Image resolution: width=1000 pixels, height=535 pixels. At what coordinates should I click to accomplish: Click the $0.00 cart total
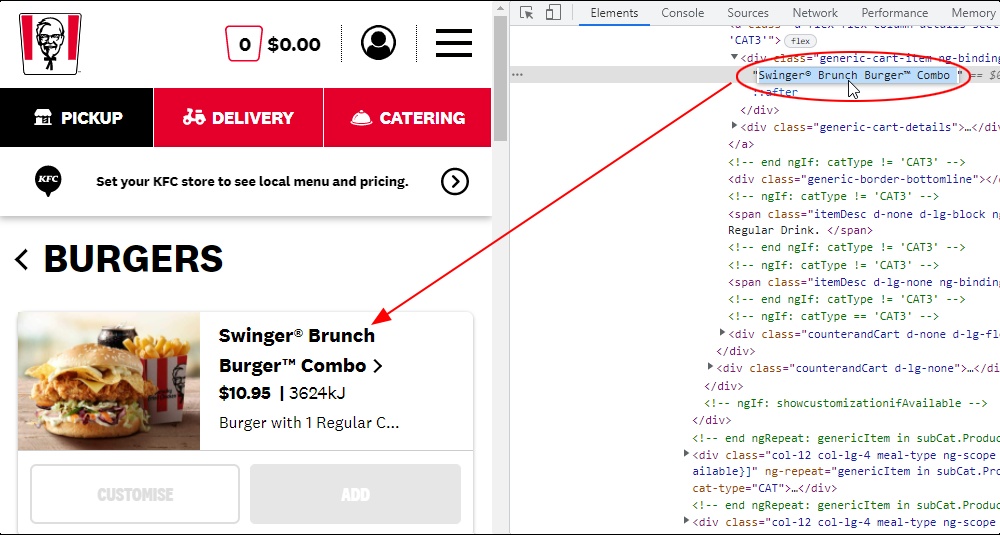(294, 44)
